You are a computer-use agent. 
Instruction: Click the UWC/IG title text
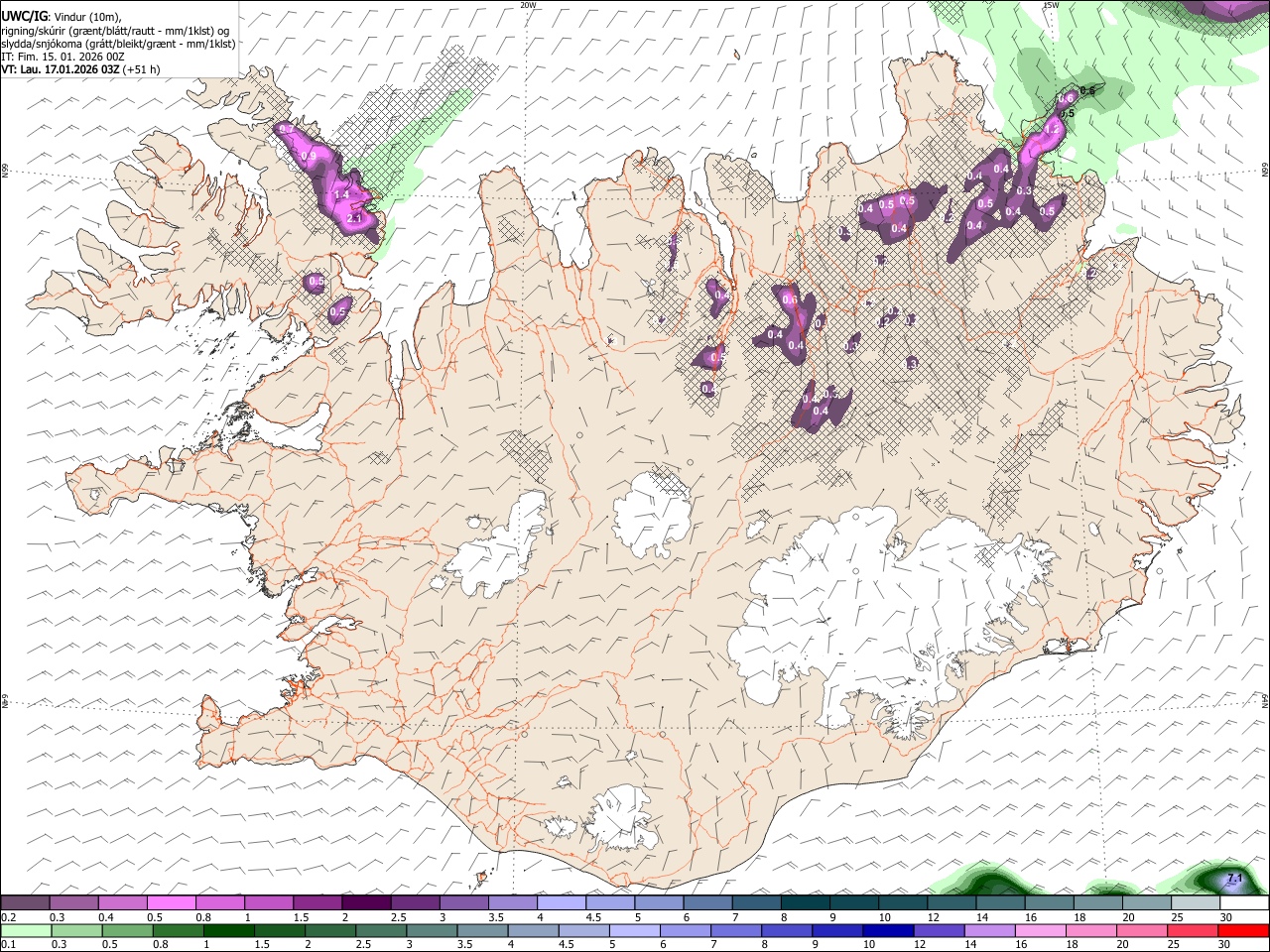click(x=24, y=16)
